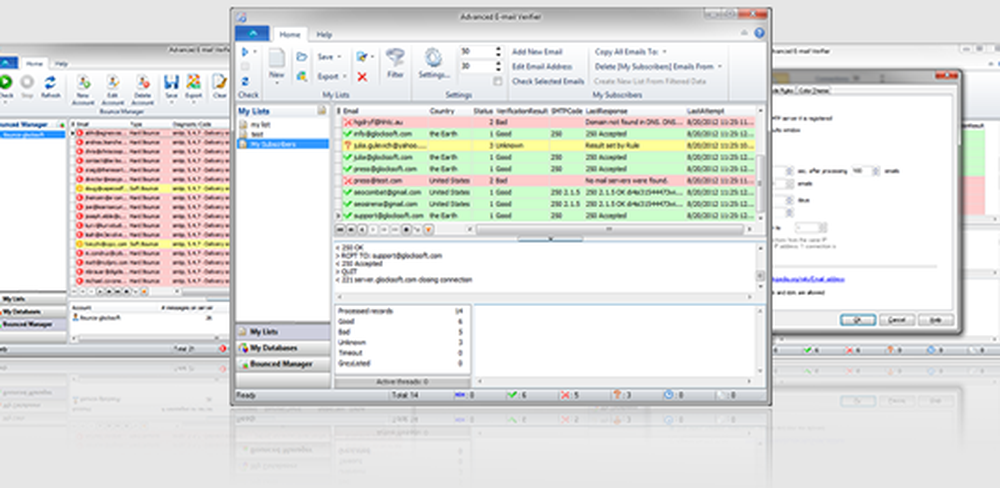Expand the Check play button dropdown arrow
The height and width of the screenshot is (488, 1000).
255,52
